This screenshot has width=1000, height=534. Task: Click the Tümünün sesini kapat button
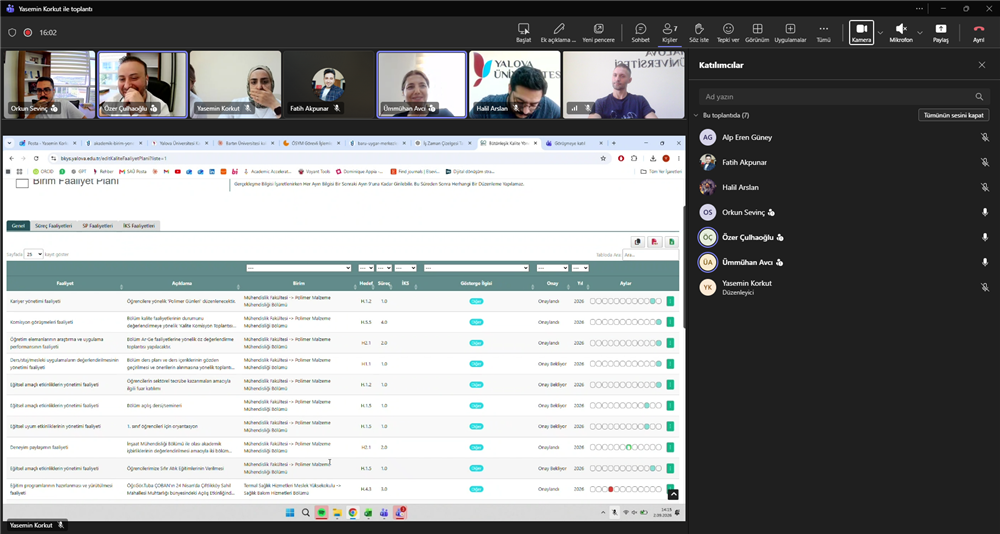click(953, 115)
